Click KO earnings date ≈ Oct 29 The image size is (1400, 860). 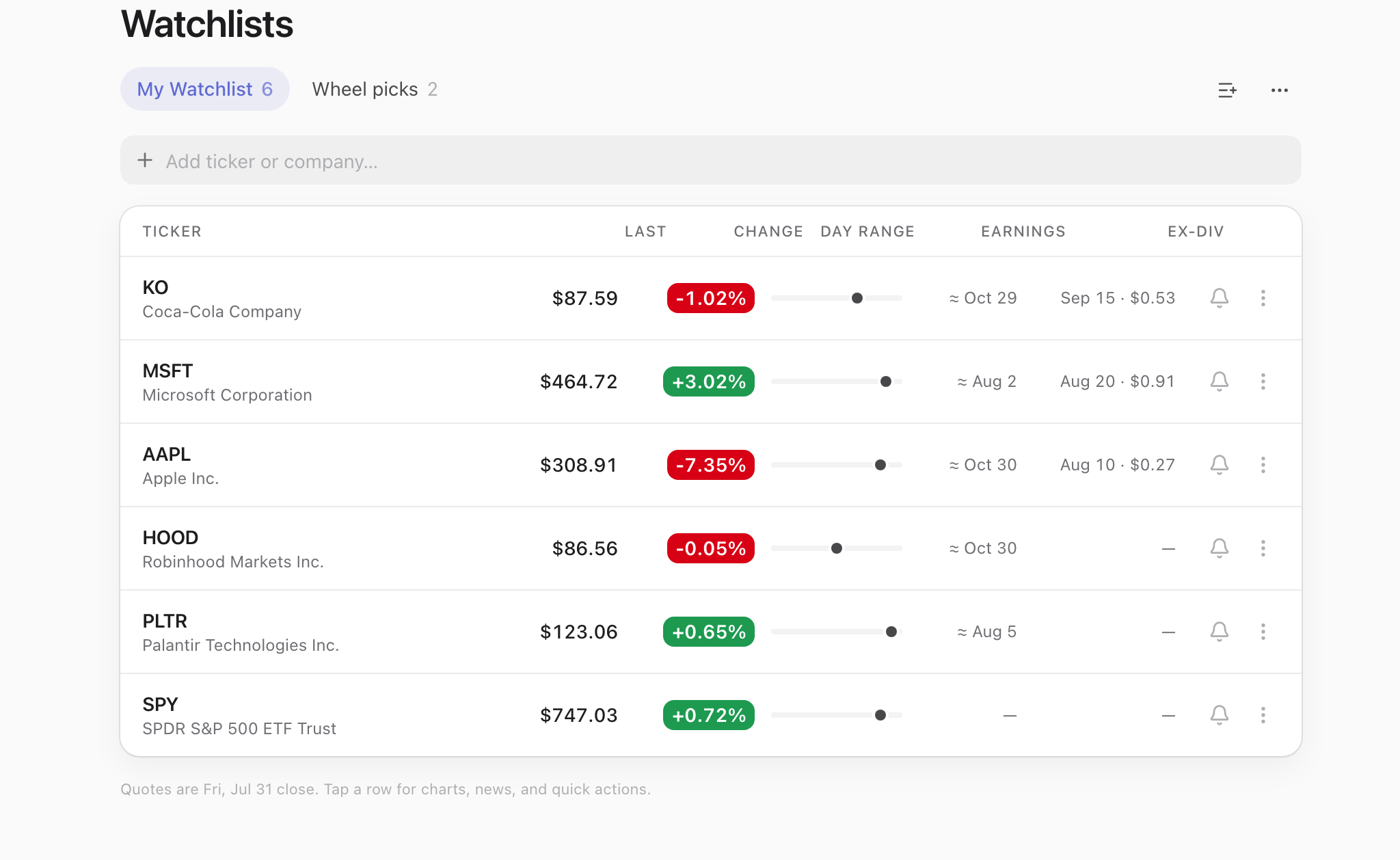tap(983, 298)
